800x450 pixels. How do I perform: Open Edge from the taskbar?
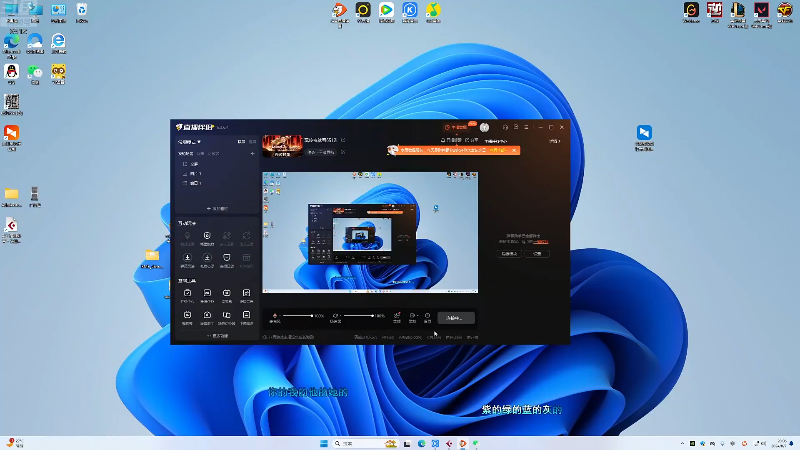(421, 443)
